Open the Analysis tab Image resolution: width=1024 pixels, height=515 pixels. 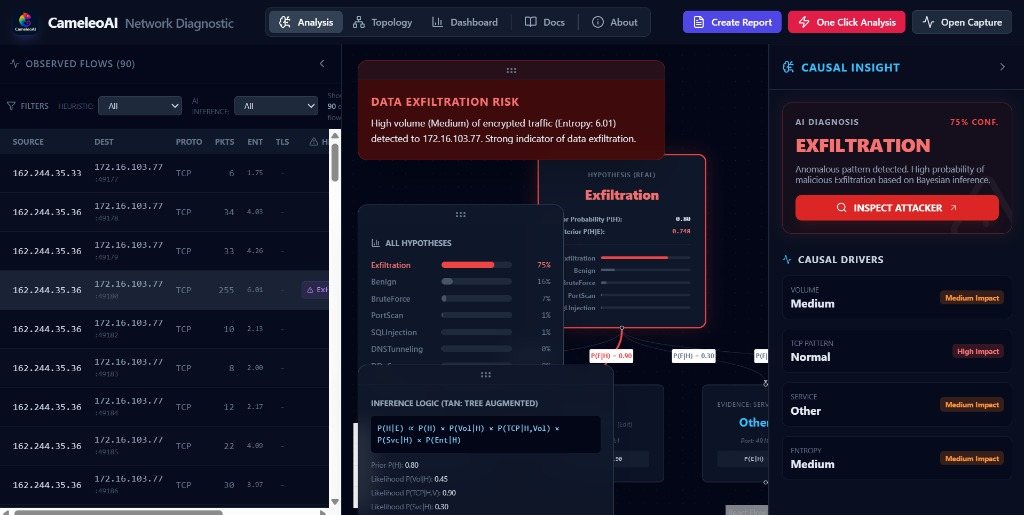(x=306, y=22)
